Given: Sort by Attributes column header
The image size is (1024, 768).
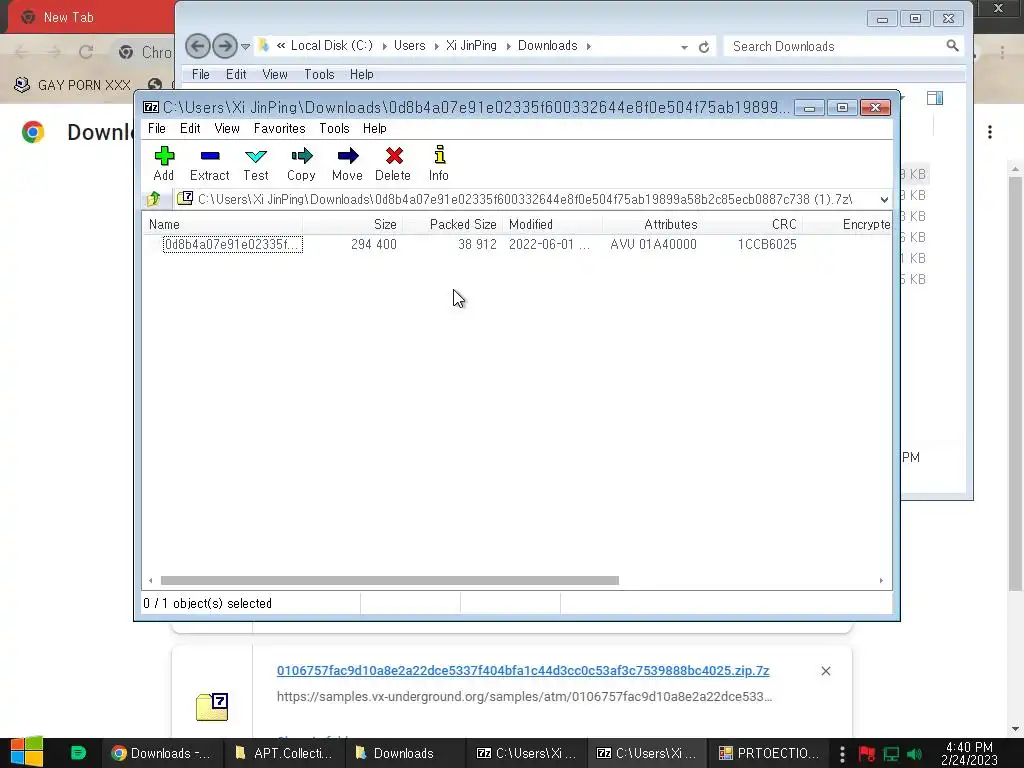Looking at the screenshot, I should 653,225.
